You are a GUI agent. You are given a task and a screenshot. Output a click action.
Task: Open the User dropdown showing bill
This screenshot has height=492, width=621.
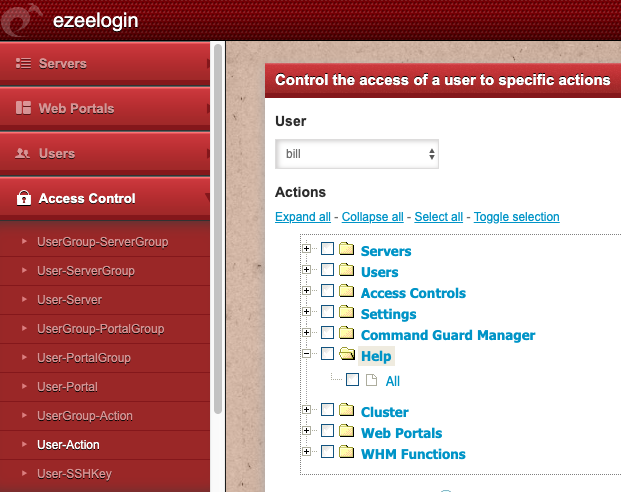(357, 154)
